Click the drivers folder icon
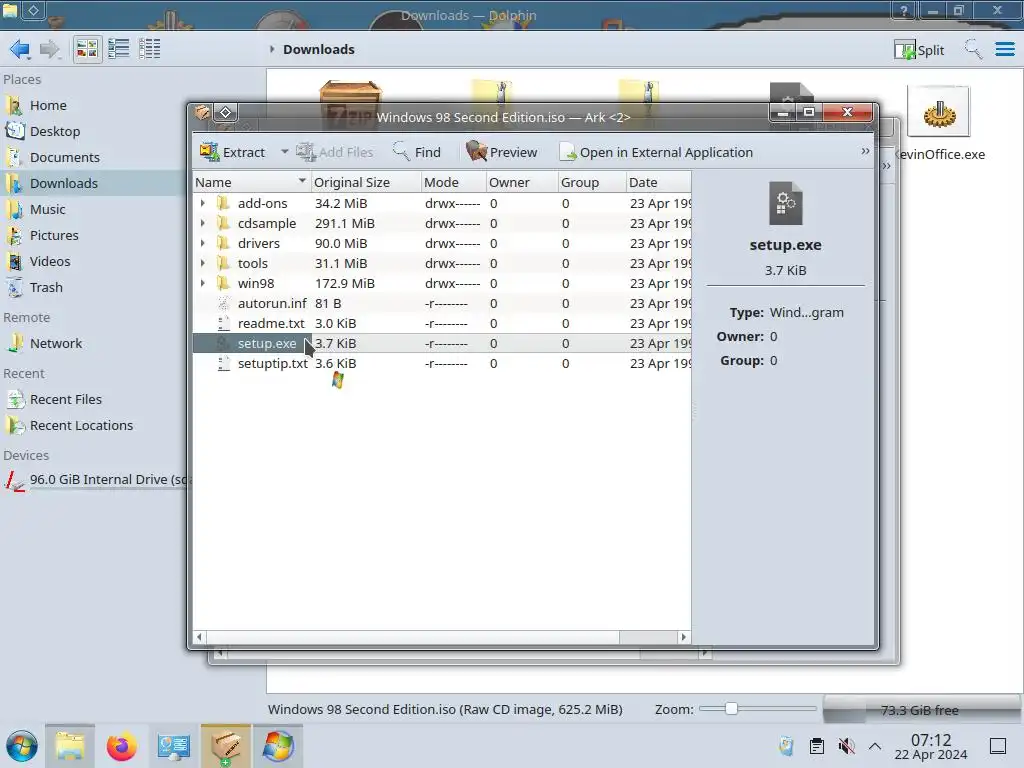The width and height of the screenshot is (1024, 768). coord(223,244)
